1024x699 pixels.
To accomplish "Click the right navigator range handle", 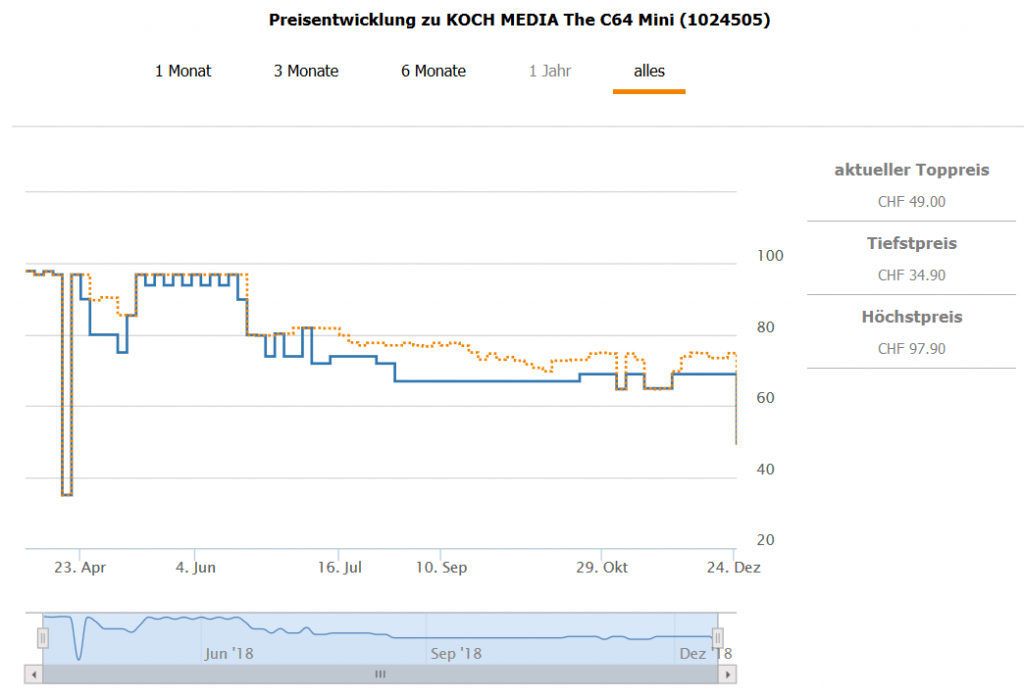I will pos(717,637).
